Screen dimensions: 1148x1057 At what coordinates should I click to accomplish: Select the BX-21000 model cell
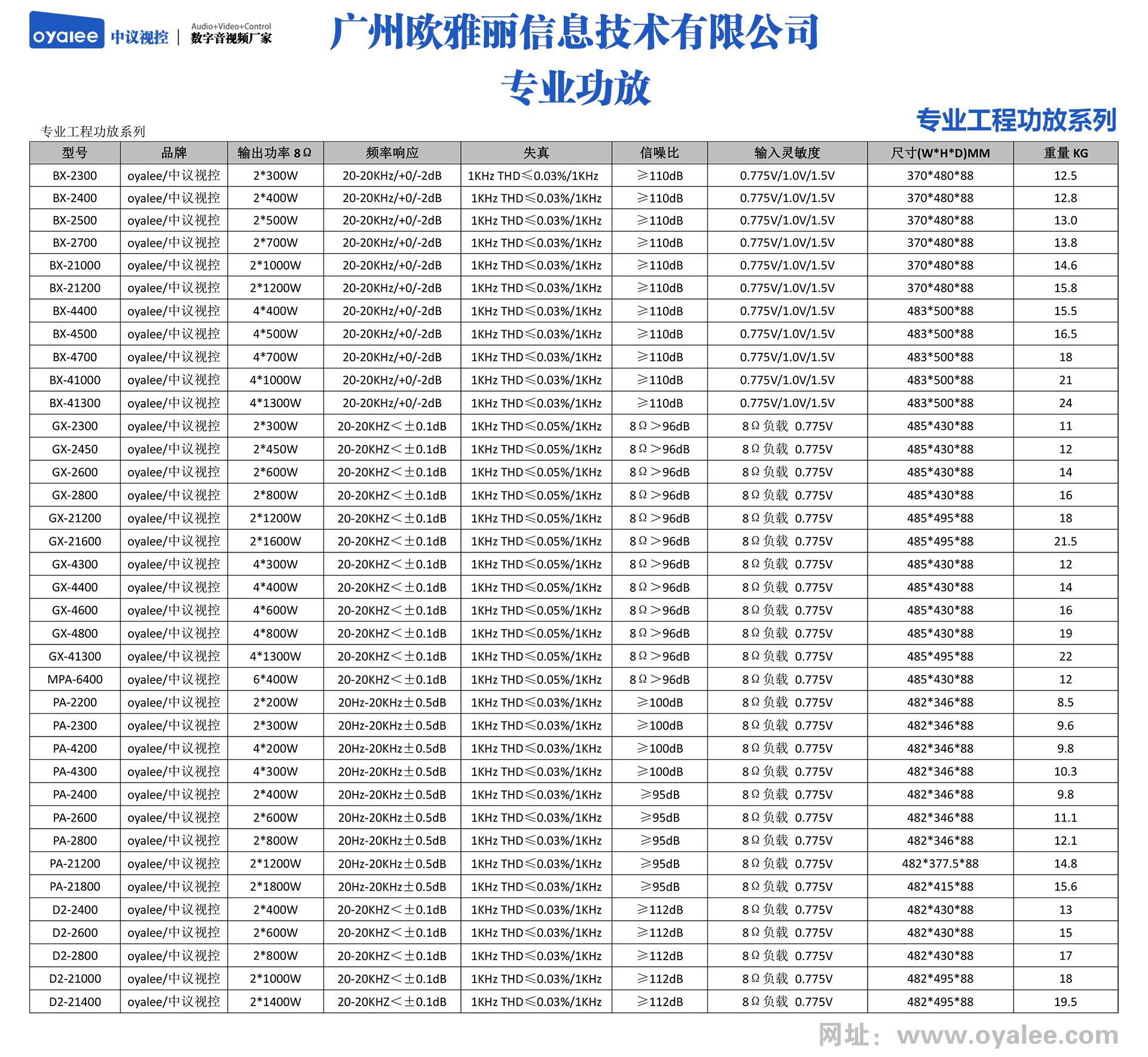pyautogui.click(x=75, y=265)
